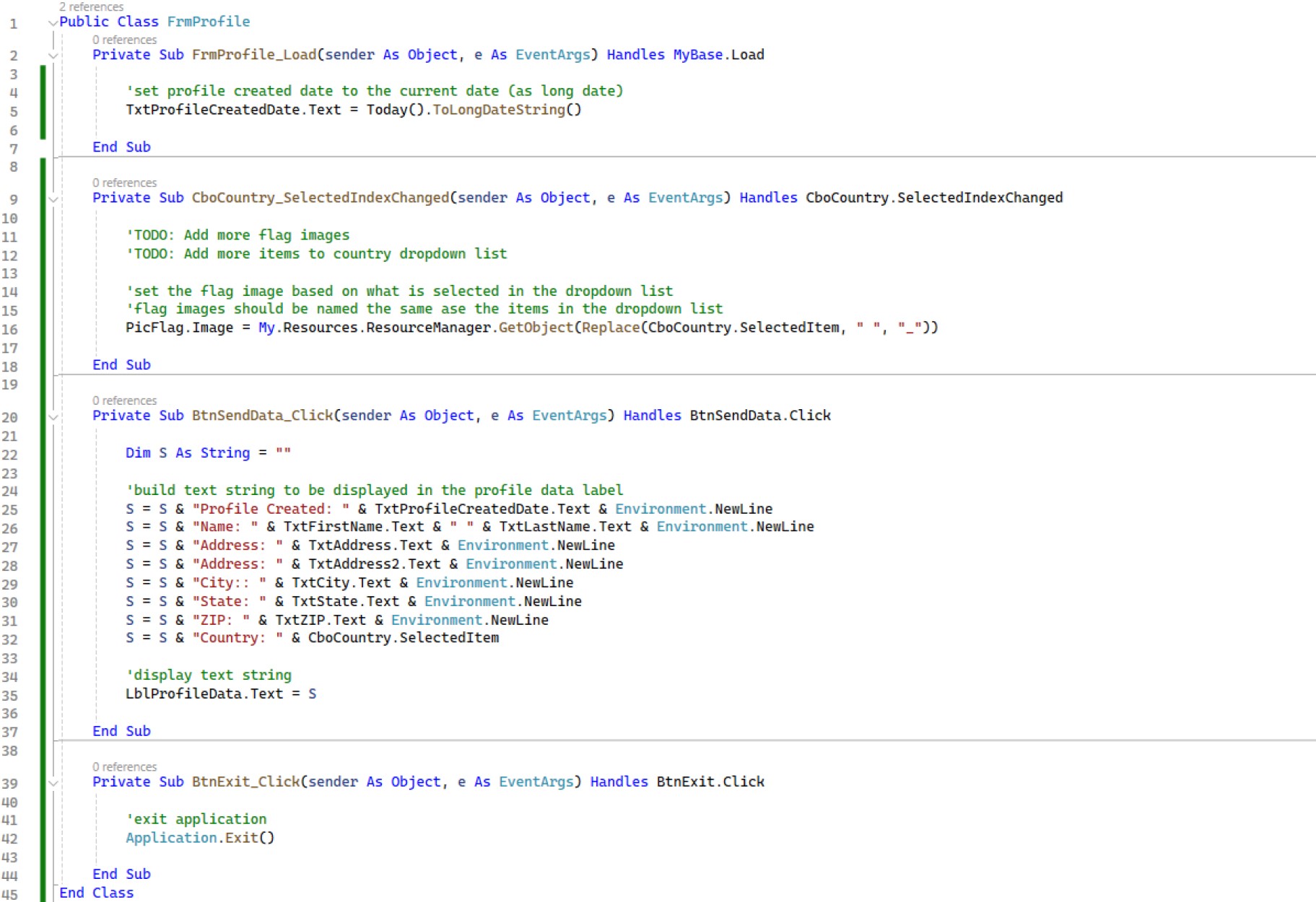Collapse the BtnExit_Click sub
The height and width of the screenshot is (902, 1316).
coord(53,783)
